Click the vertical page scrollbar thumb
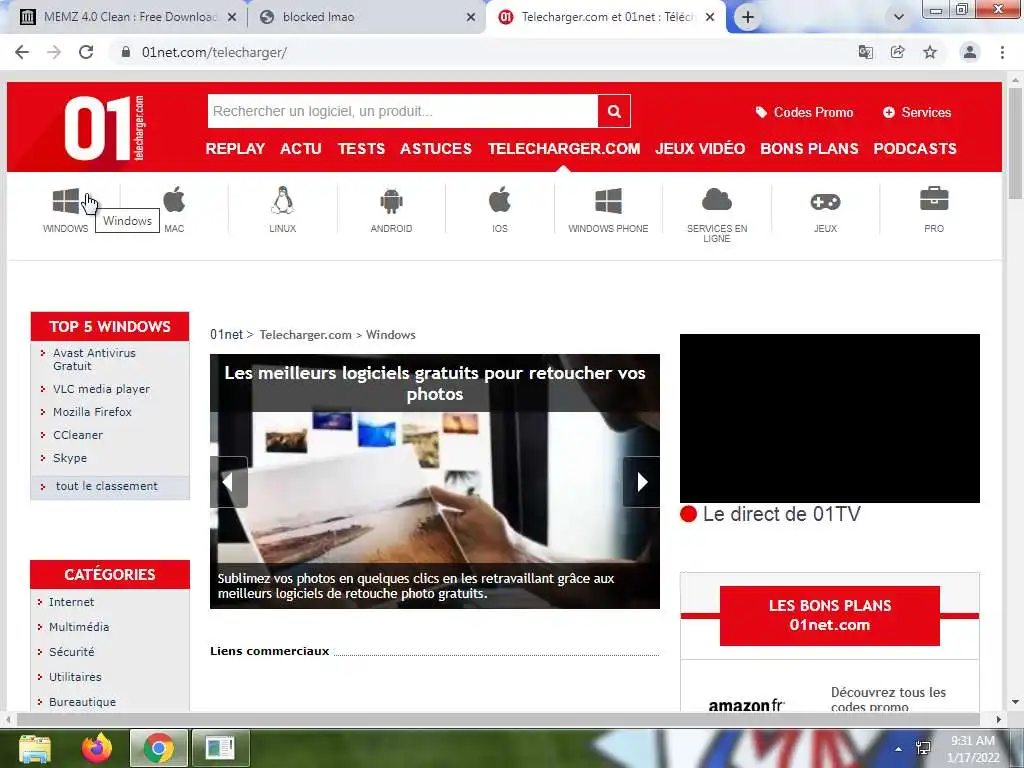 pos(1015,142)
